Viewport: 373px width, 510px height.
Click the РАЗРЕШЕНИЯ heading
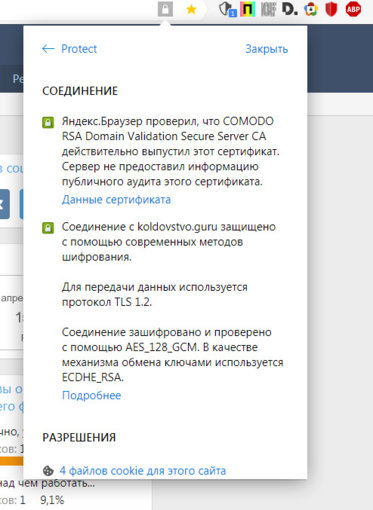coord(79,437)
